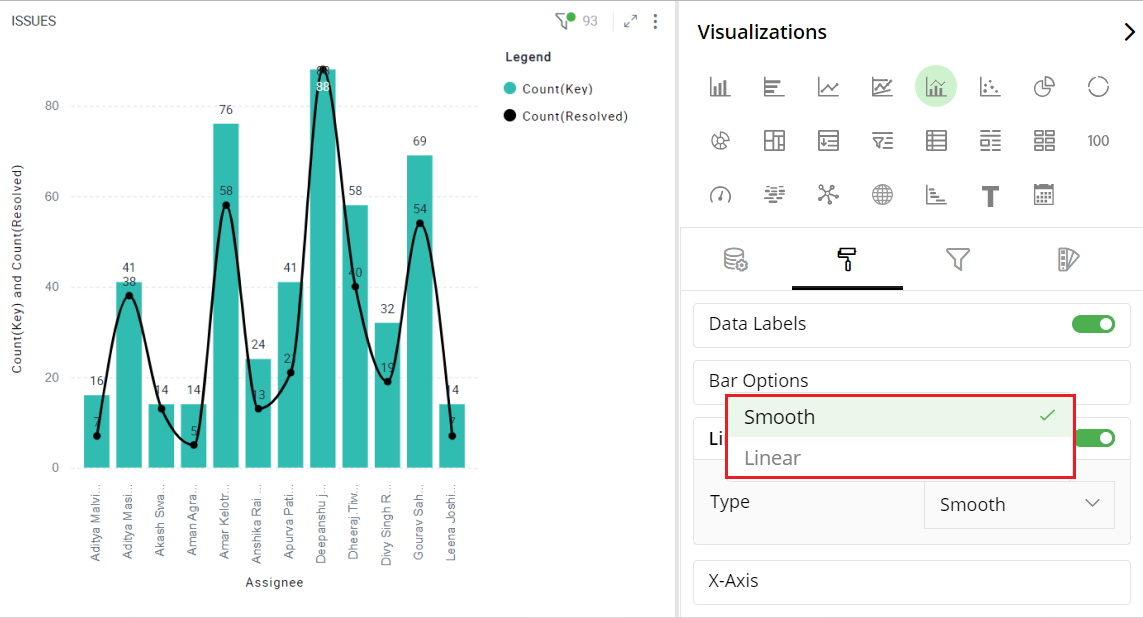Open the chart filter icon showing 93
The image size is (1143, 618).
click(566, 20)
